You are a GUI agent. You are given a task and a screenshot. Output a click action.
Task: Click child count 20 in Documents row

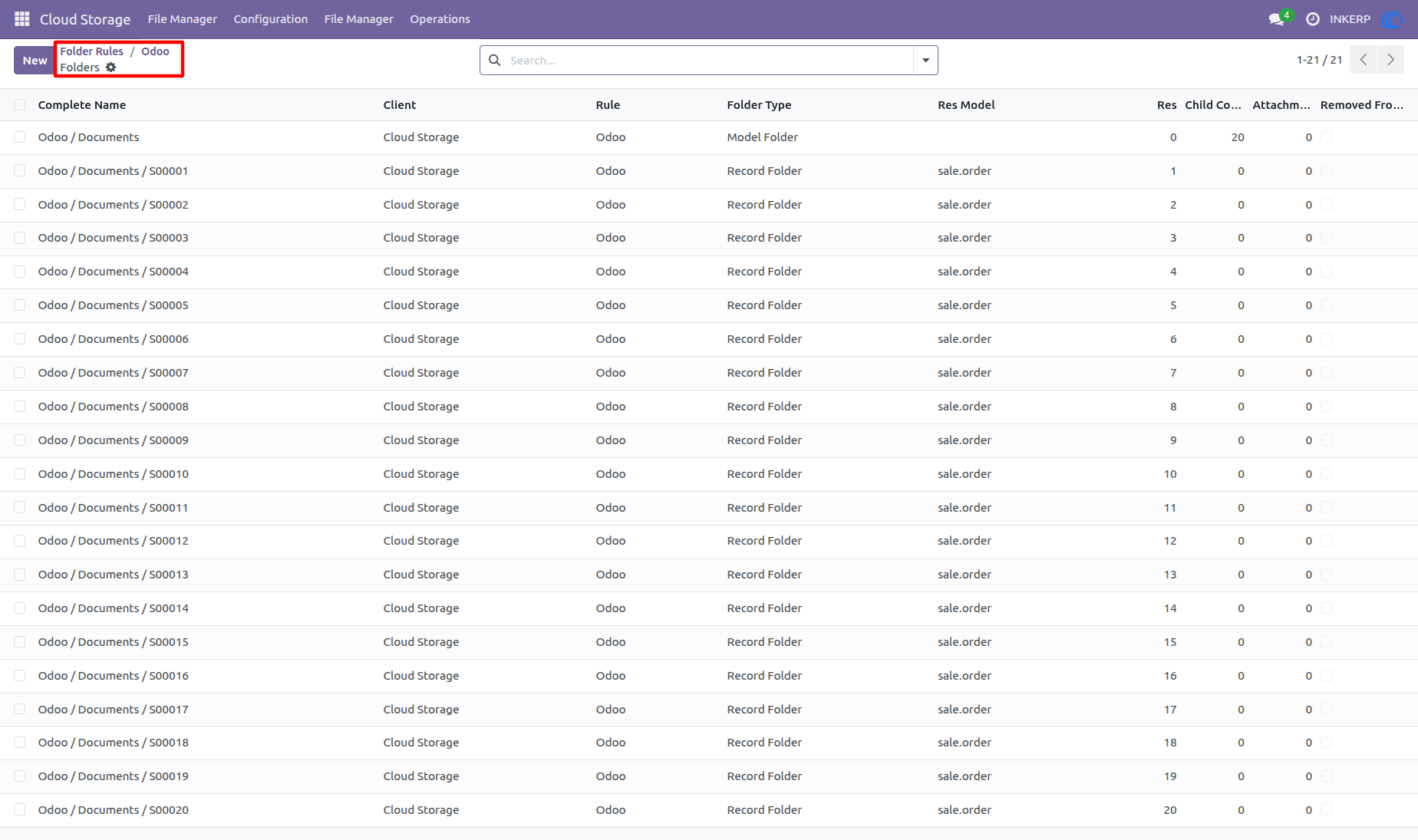pyautogui.click(x=1238, y=137)
